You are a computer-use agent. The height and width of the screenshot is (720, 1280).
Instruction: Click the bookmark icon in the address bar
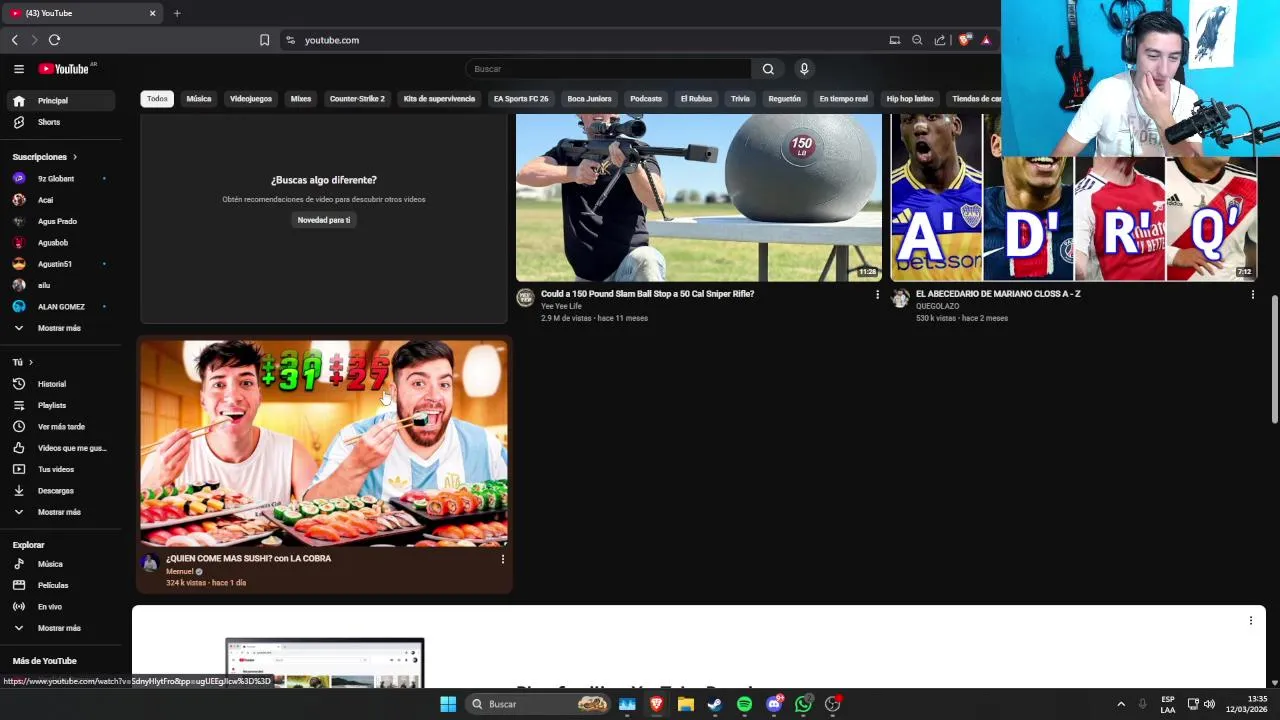coord(264,40)
